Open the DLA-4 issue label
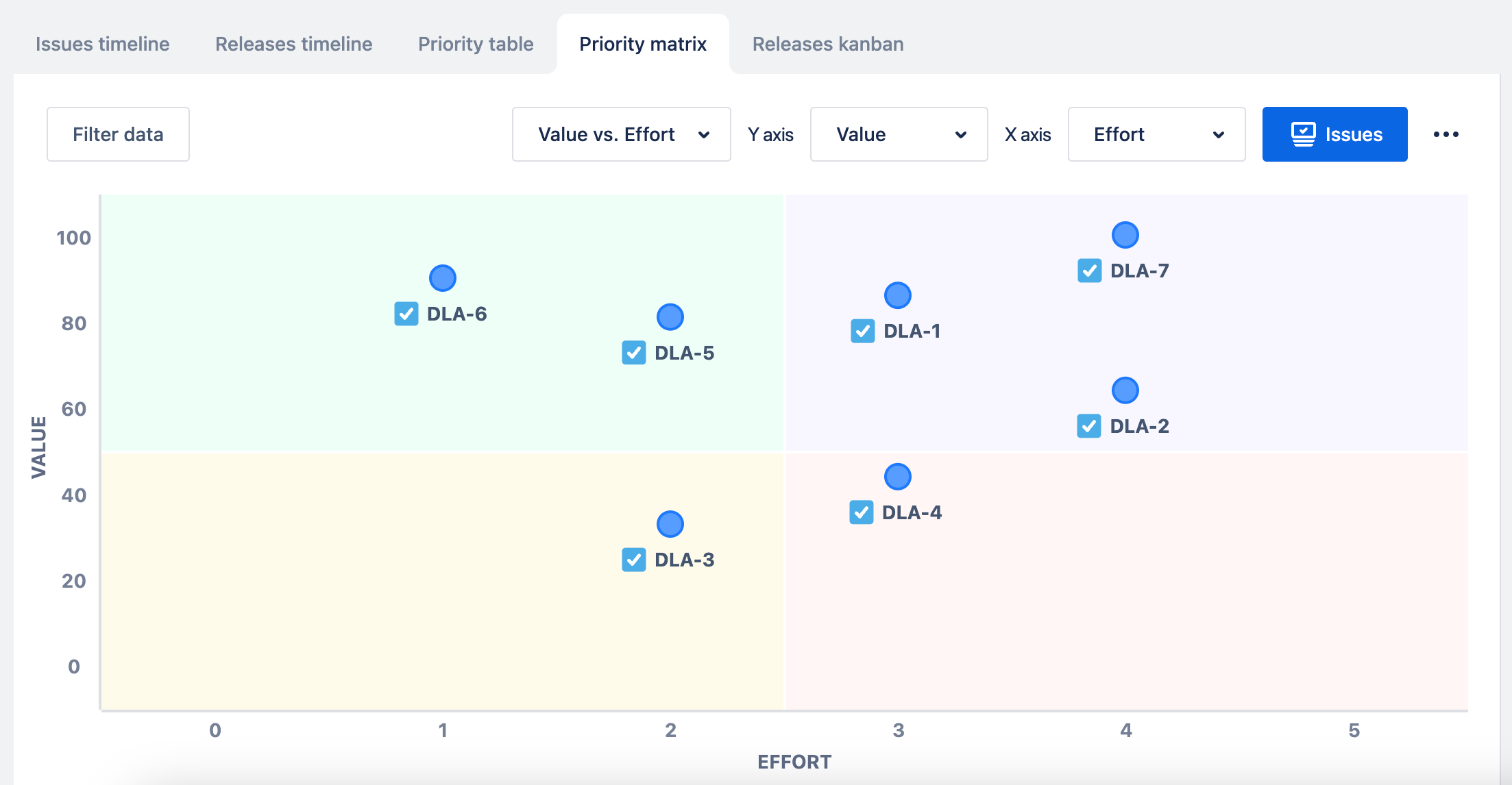The width and height of the screenshot is (1512, 785). pyautogui.click(x=912, y=512)
